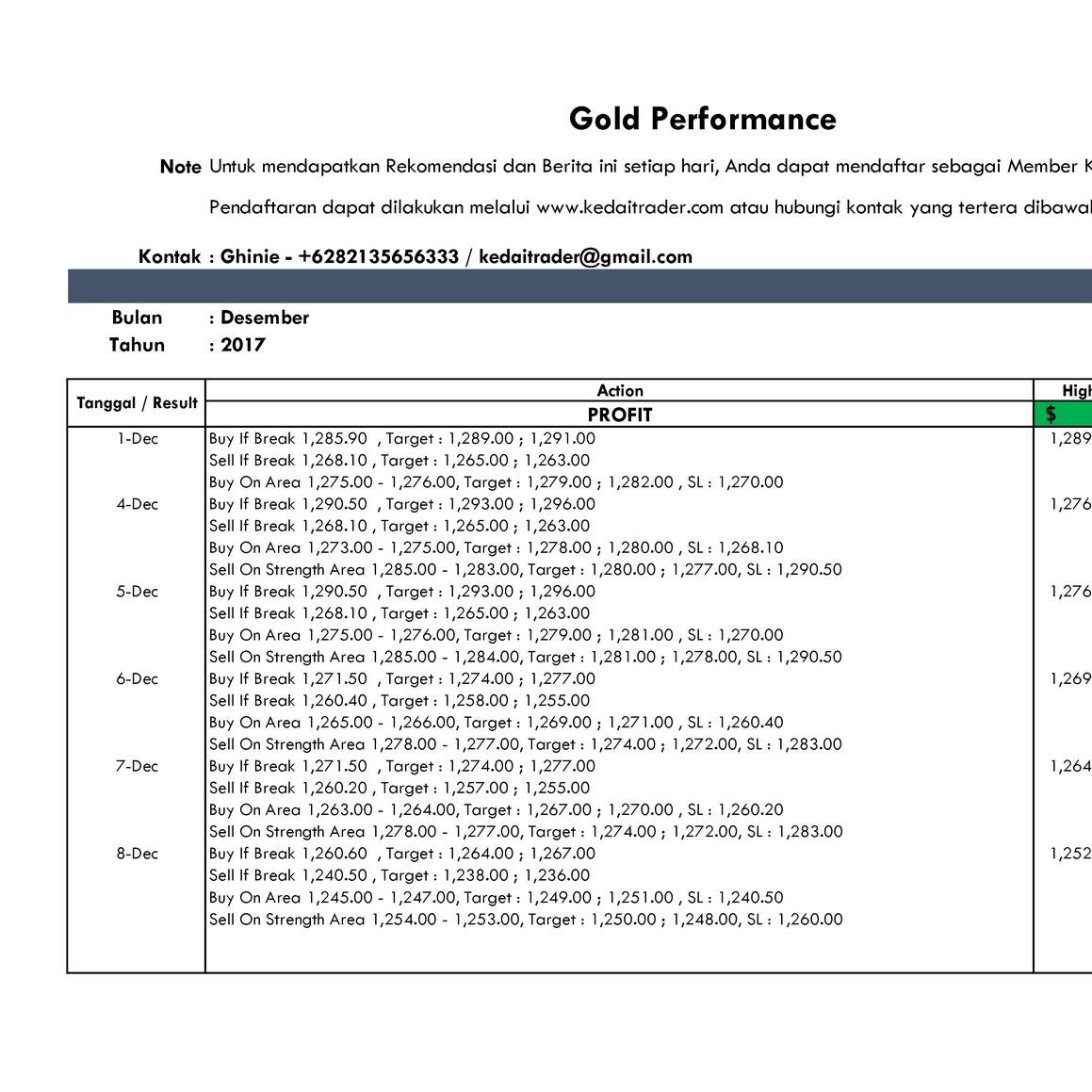1092x1092 pixels.
Task: Select the Bulan value Desember
Action: tap(265, 318)
